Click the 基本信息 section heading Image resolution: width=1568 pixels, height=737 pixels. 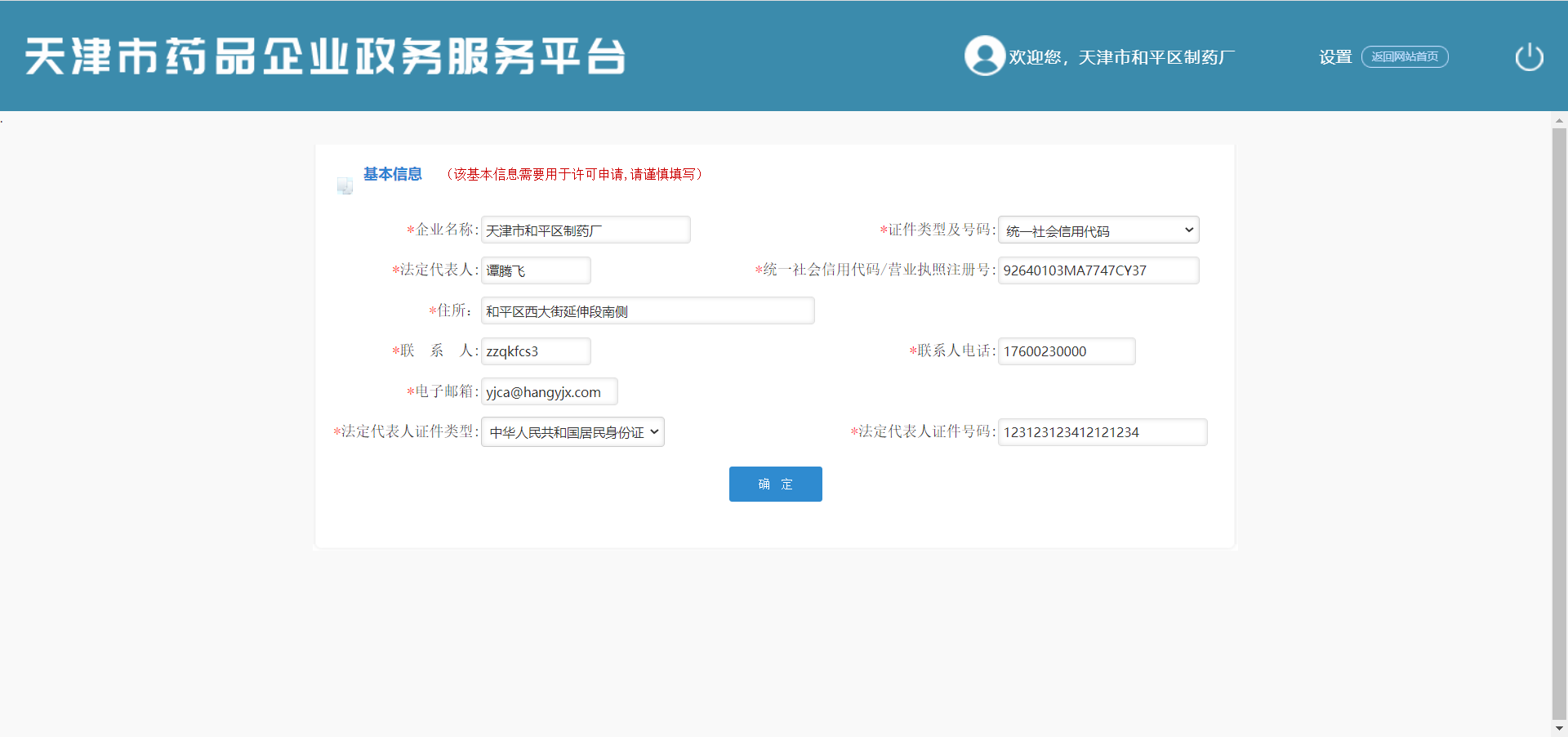click(x=392, y=174)
